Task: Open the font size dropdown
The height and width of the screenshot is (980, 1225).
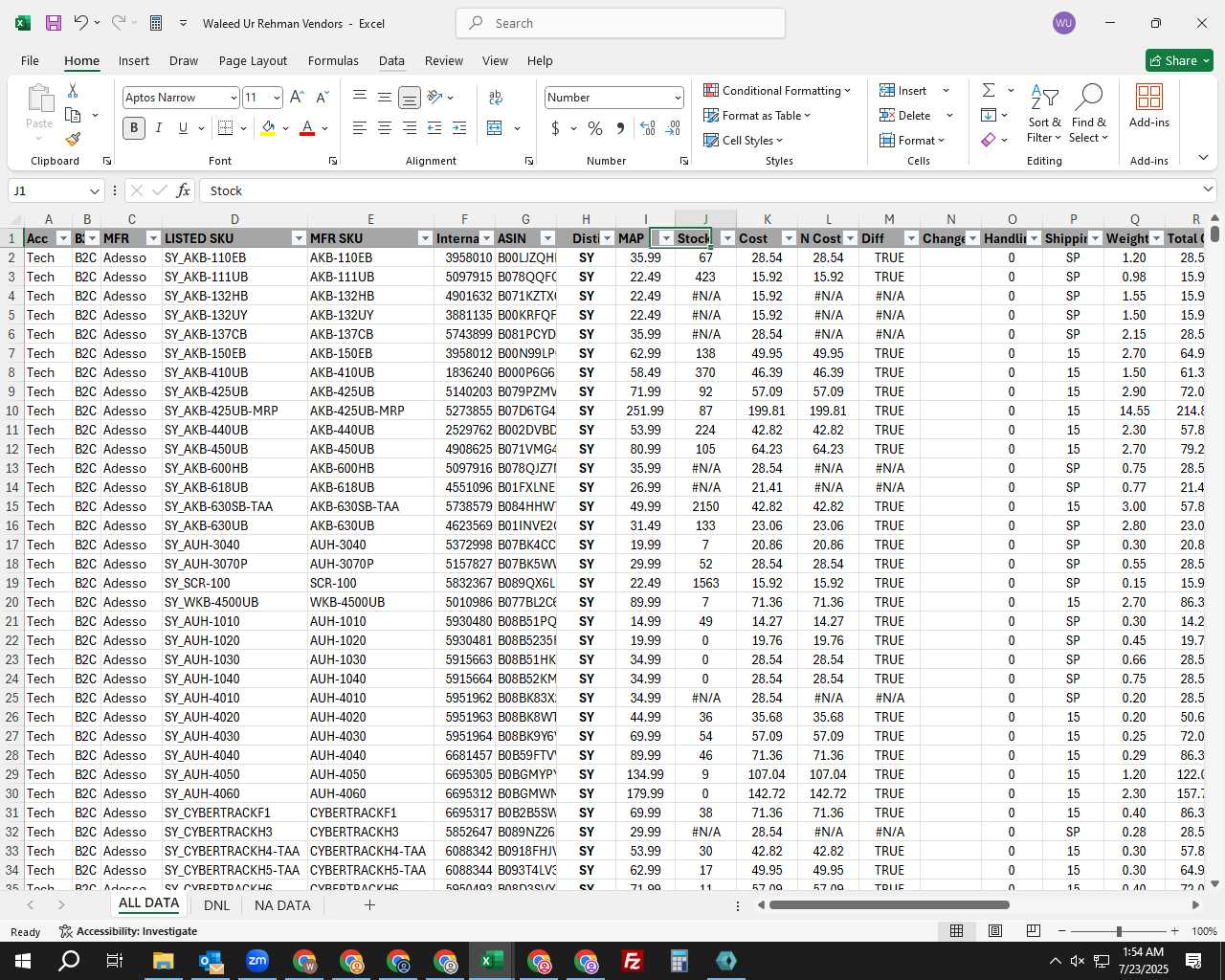Action: [277, 98]
